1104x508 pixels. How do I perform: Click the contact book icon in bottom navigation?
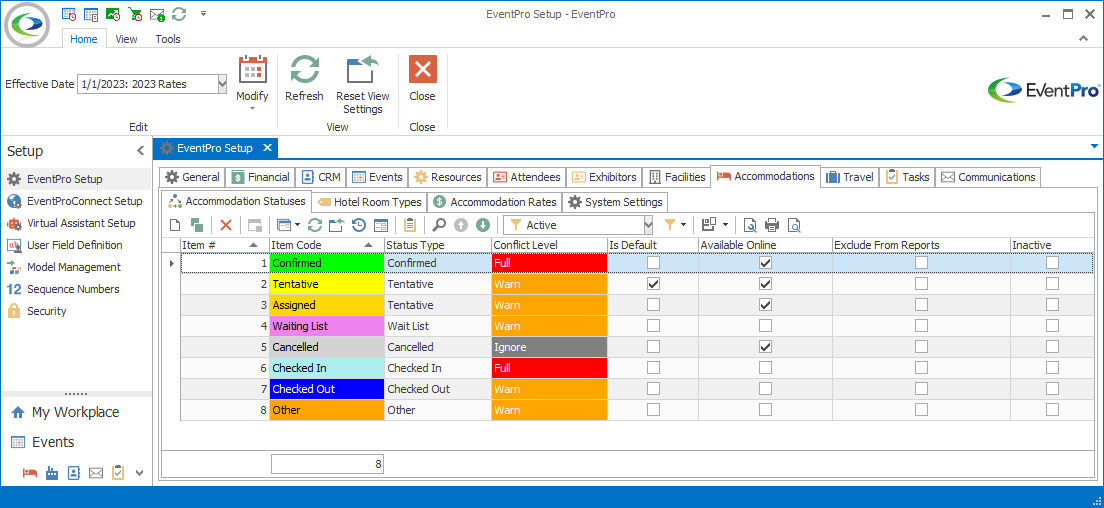tap(74, 473)
